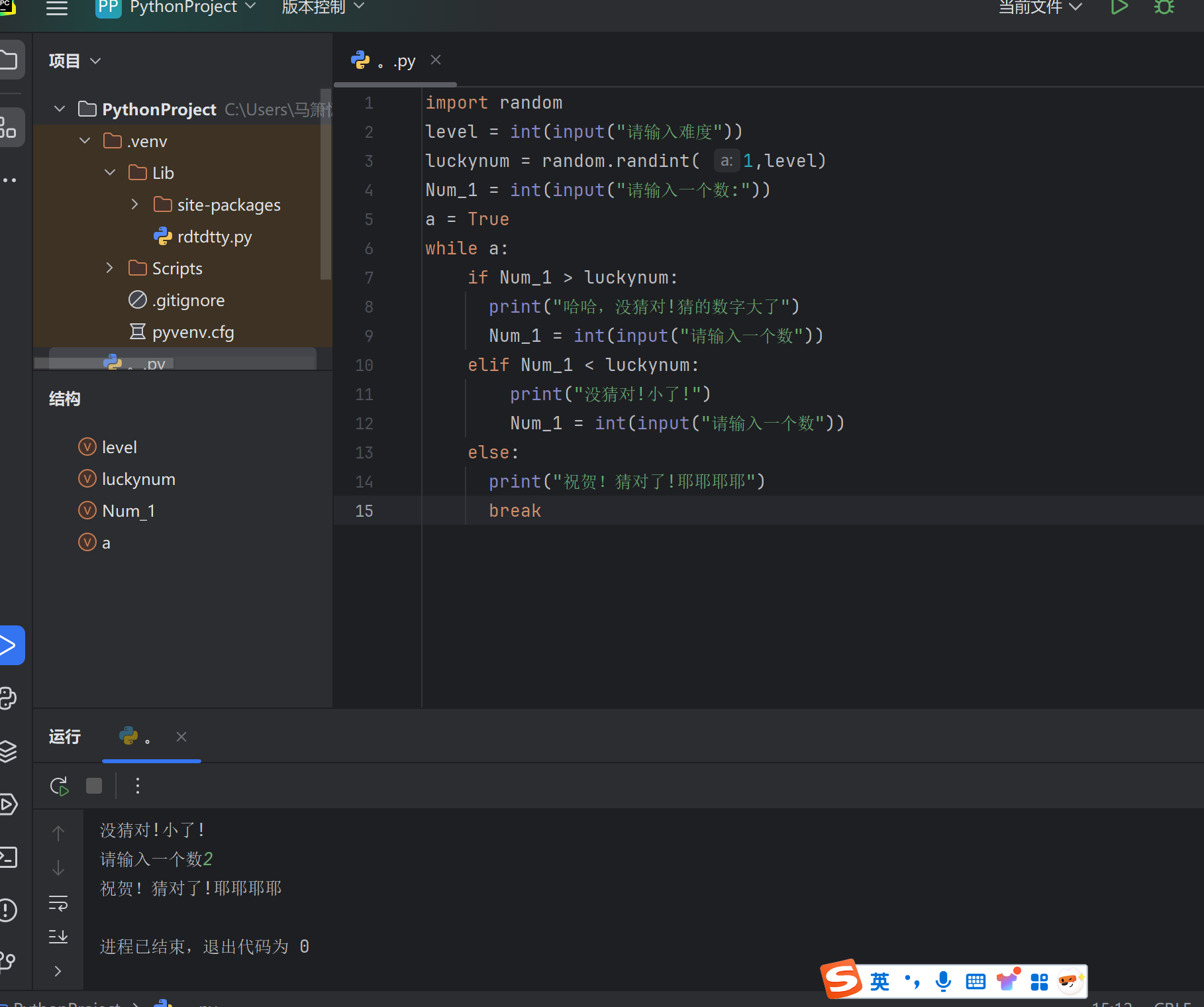Open the main hamburger menu
Screen dimensions: 1204x1007
[57, 8]
